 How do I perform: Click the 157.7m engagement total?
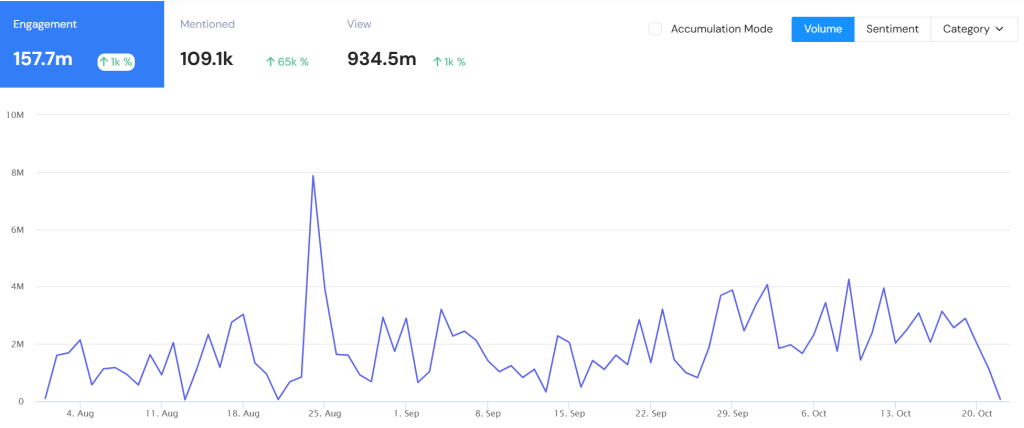point(43,59)
